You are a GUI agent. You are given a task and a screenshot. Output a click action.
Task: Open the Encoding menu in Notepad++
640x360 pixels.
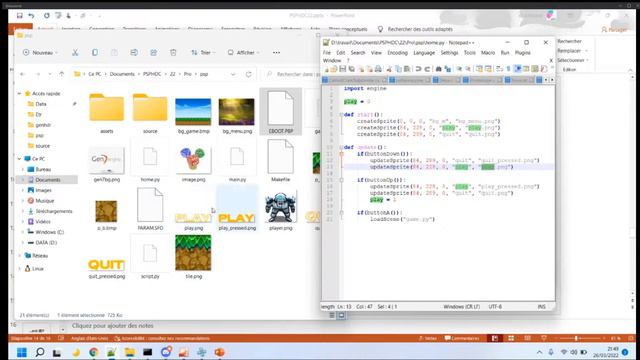pyautogui.click(x=397, y=53)
